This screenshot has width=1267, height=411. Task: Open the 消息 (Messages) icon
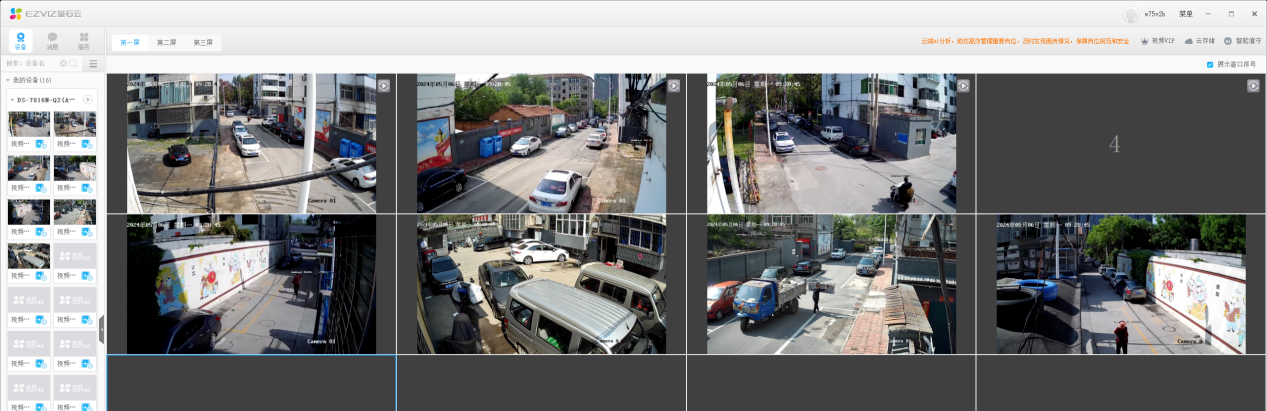pos(52,40)
